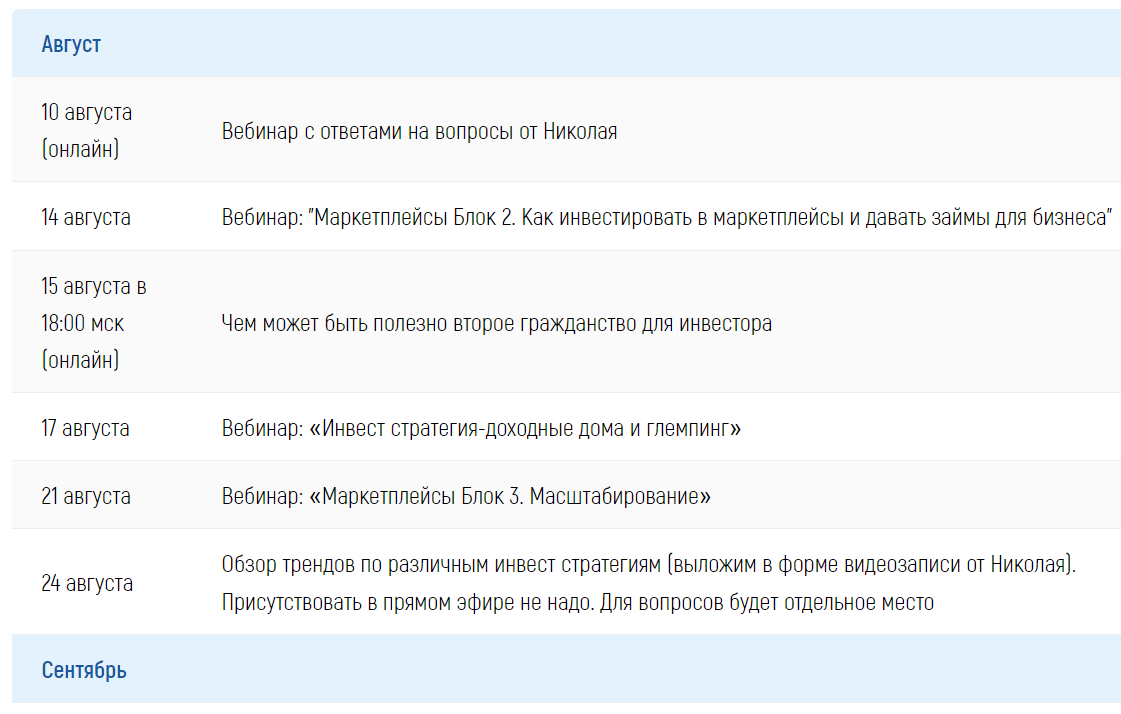This screenshot has height=714, width=1121.
Task: Click Вебинар с ответами на вопросы от Николая
Action: (420, 132)
